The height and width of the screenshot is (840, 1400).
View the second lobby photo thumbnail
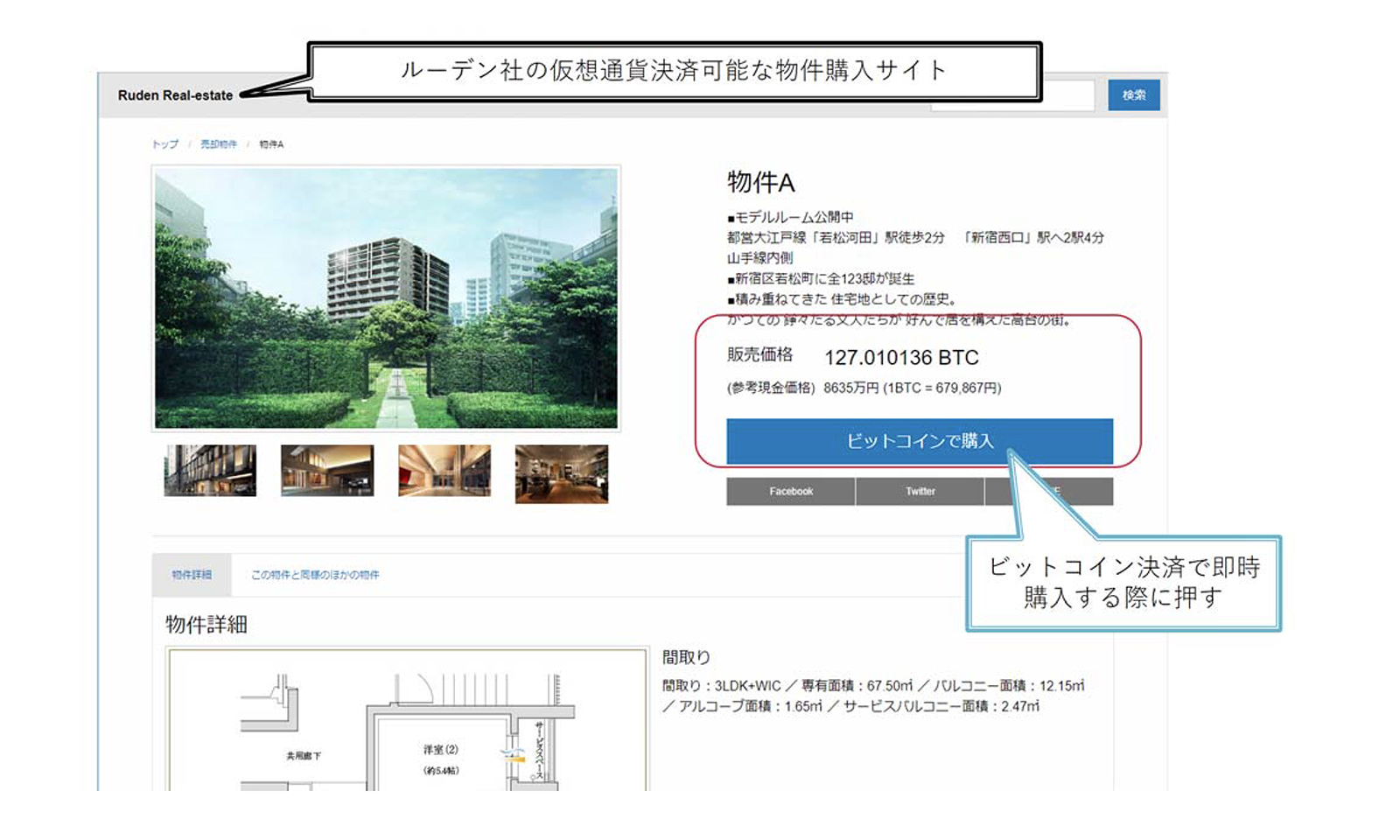pyautogui.click(x=327, y=471)
